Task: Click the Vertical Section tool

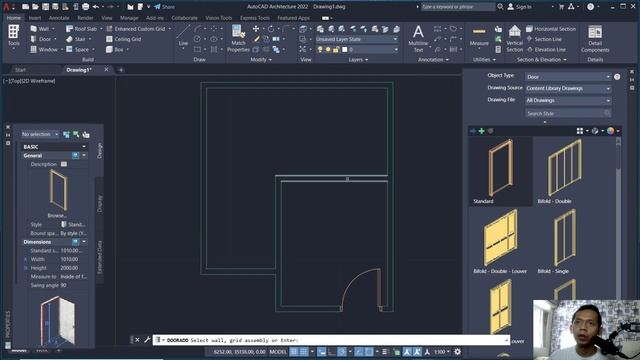Action: tap(514, 39)
